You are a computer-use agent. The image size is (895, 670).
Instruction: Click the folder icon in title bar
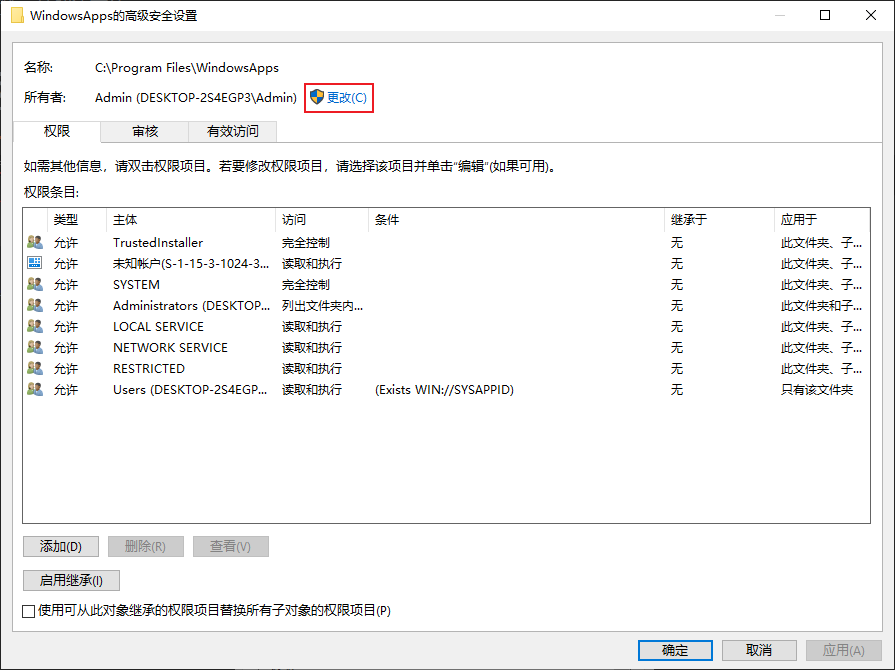(x=17, y=15)
